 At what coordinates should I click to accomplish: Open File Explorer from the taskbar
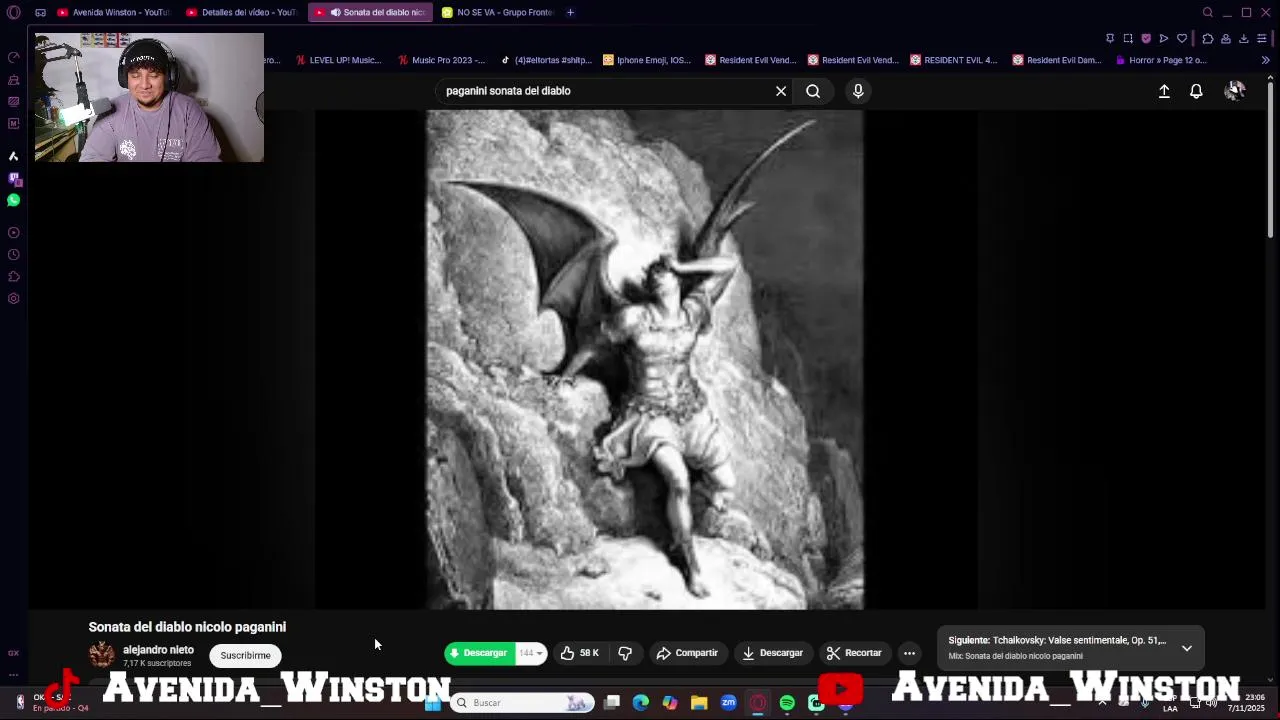pyautogui.click(x=699, y=703)
